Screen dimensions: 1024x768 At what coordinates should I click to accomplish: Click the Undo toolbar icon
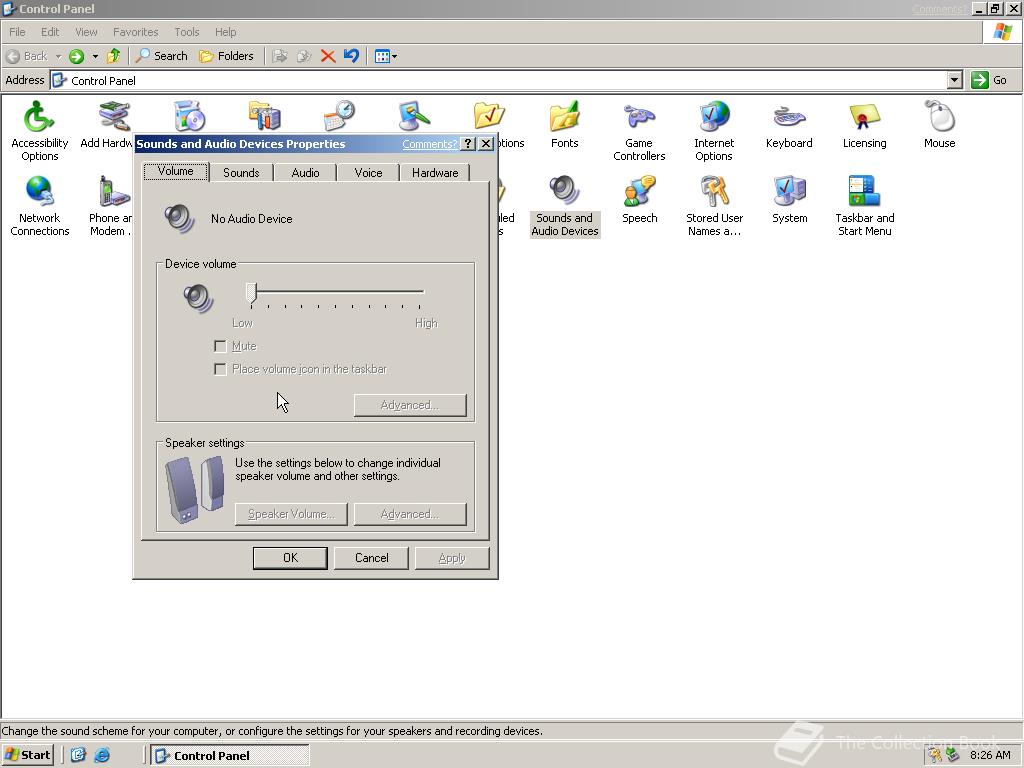351,56
